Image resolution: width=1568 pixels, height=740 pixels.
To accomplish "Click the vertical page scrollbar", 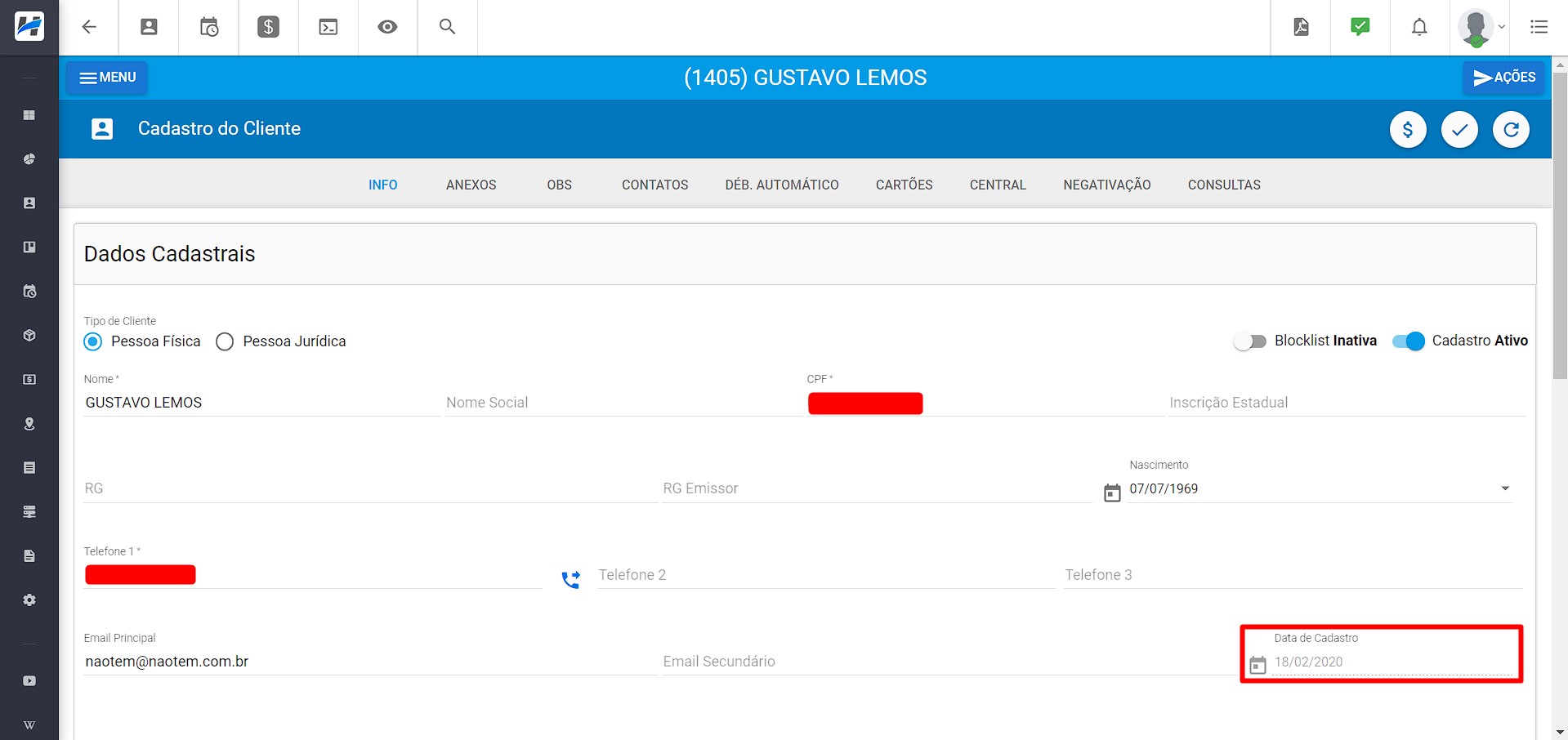I will (1560, 227).
